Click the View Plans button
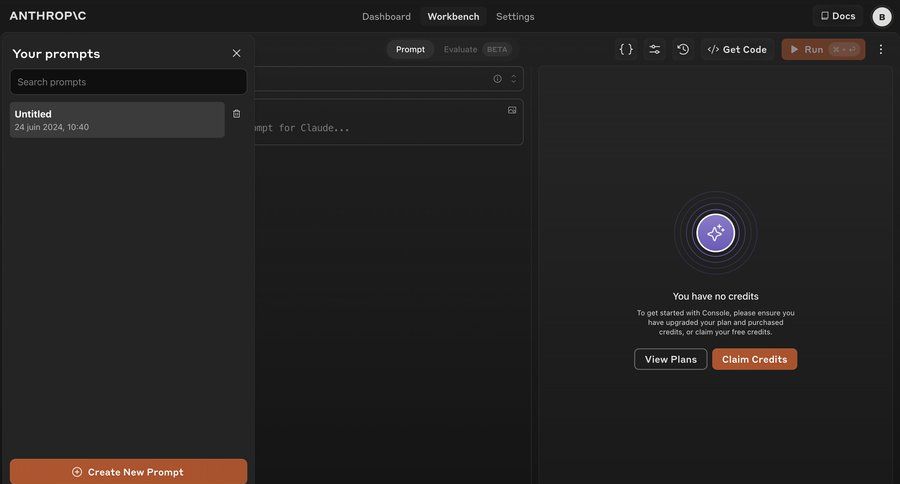 (x=670, y=359)
